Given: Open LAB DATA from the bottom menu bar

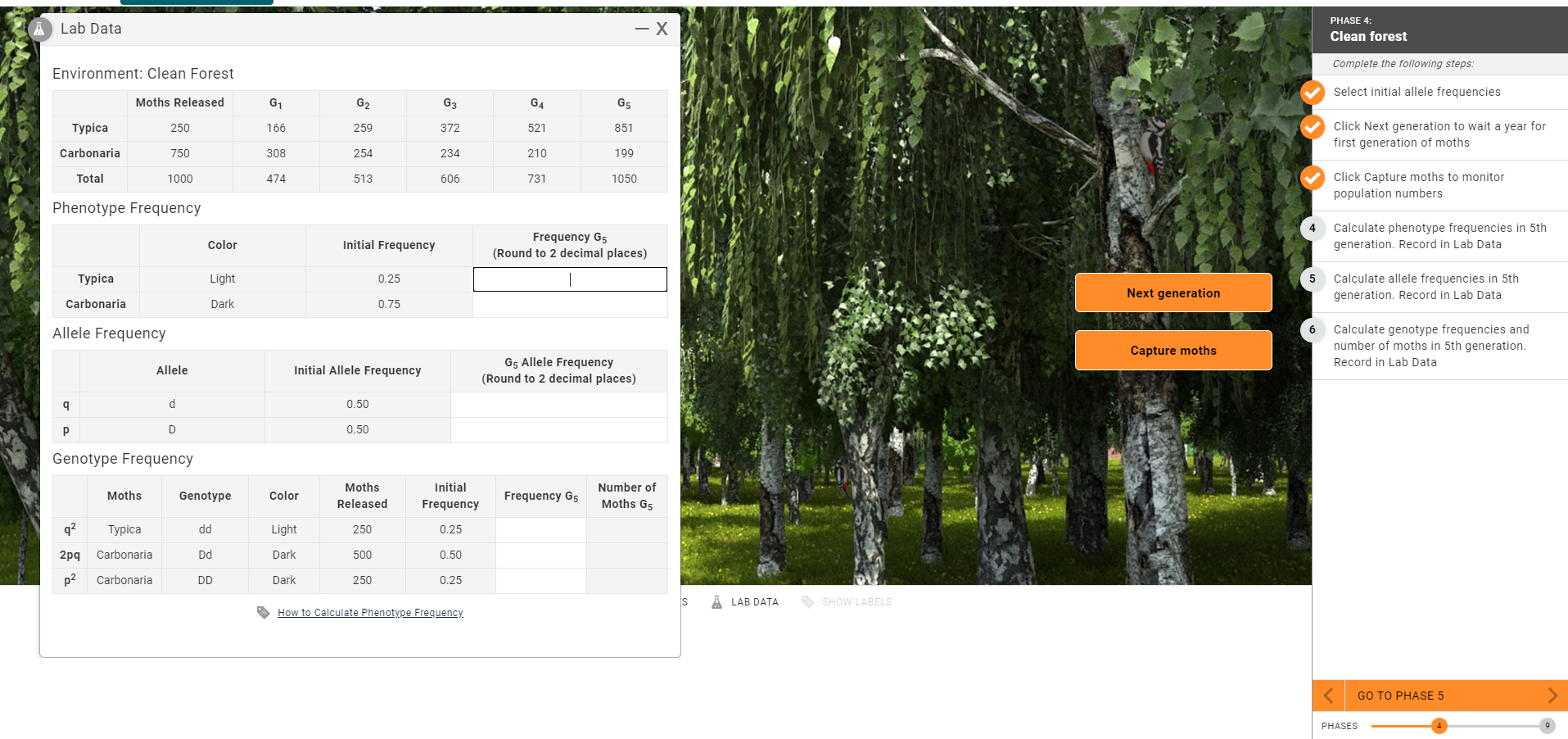Looking at the screenshot, I should tap(753, 601).
